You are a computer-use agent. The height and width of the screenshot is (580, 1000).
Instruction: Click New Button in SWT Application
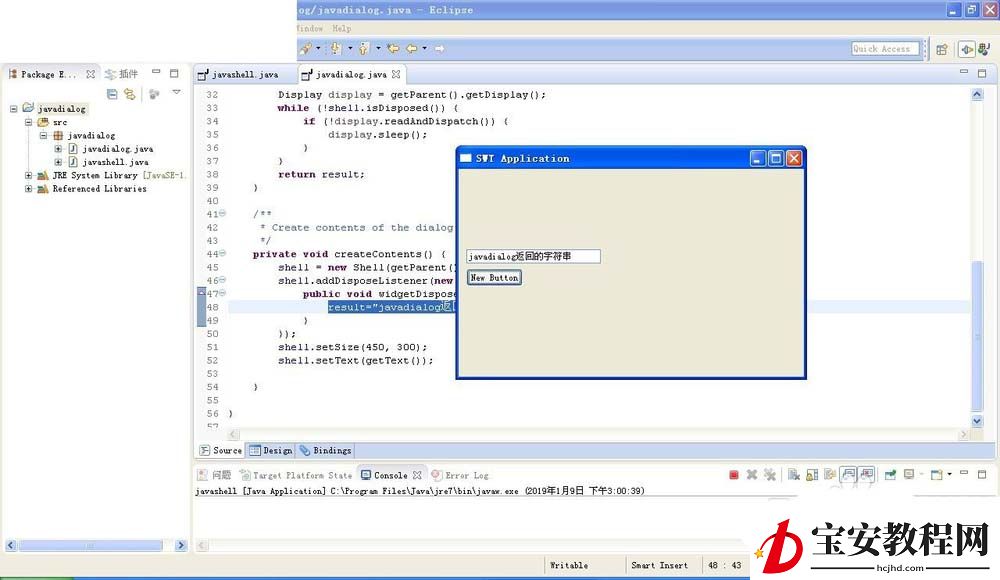pyautogui.click(x=494, y=278)
